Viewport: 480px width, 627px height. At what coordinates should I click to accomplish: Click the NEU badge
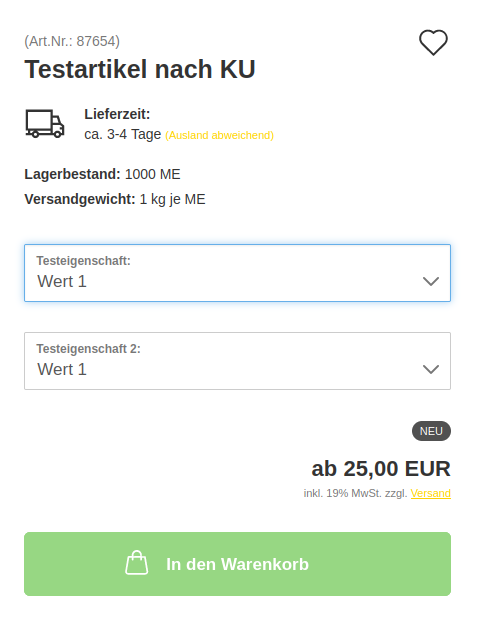click(431, 431)
